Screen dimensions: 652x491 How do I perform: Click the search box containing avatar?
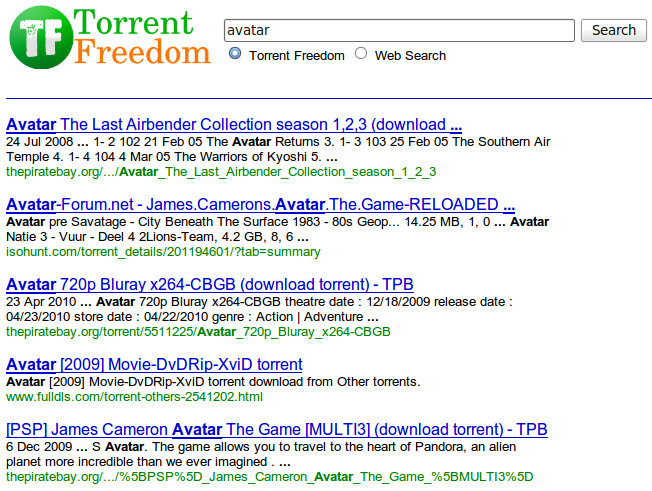coord(399,30)
